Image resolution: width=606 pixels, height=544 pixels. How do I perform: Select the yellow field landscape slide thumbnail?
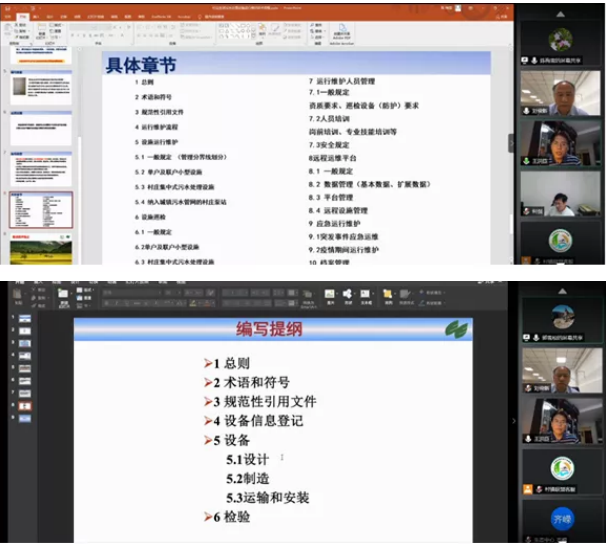[41, 248]
